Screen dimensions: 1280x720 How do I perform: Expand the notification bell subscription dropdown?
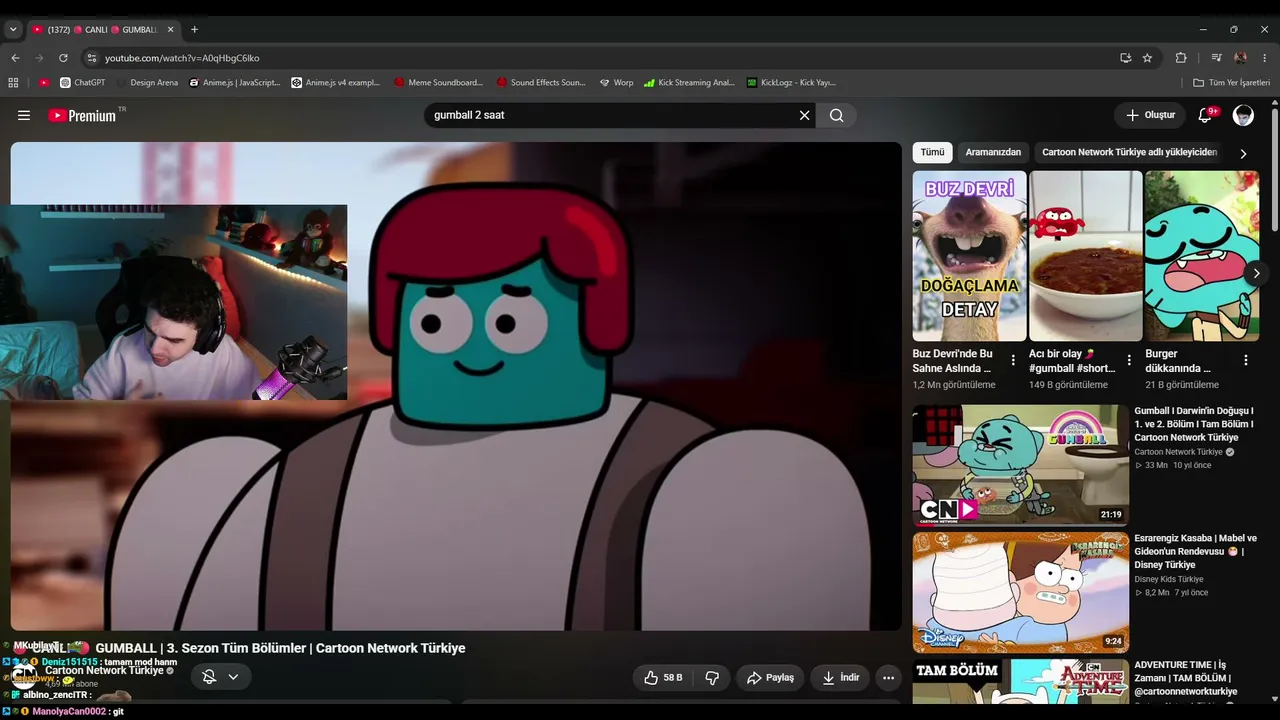[220, 677]
